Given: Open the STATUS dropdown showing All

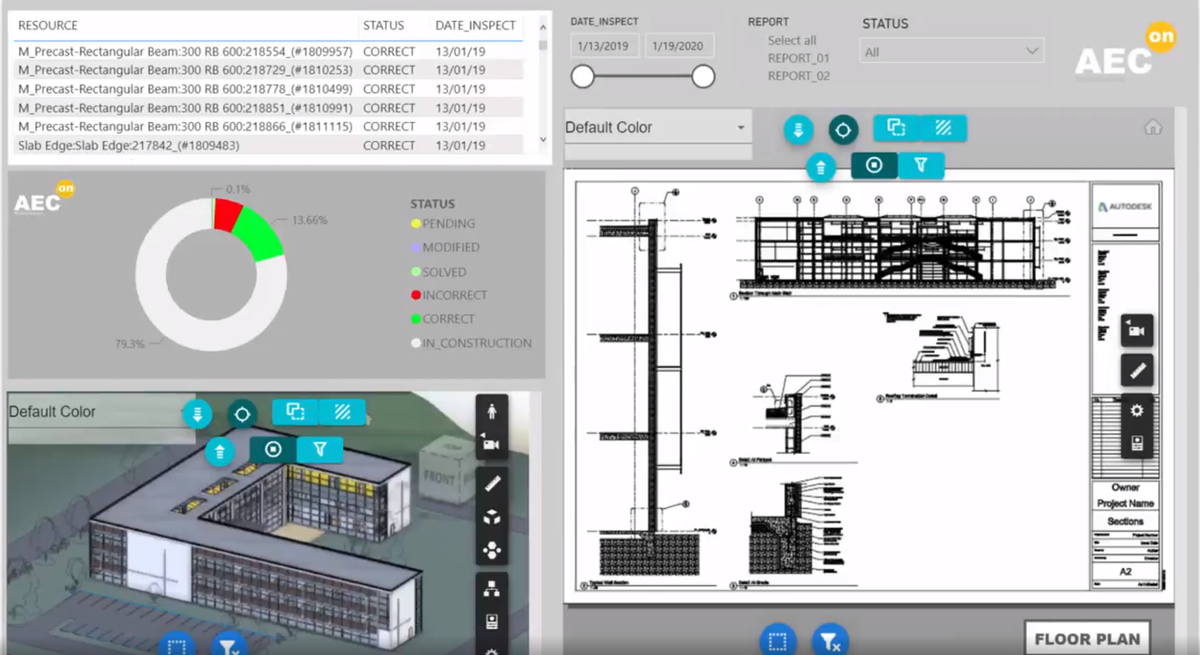Looking at the screenshot, I should (x=952, y=51).
